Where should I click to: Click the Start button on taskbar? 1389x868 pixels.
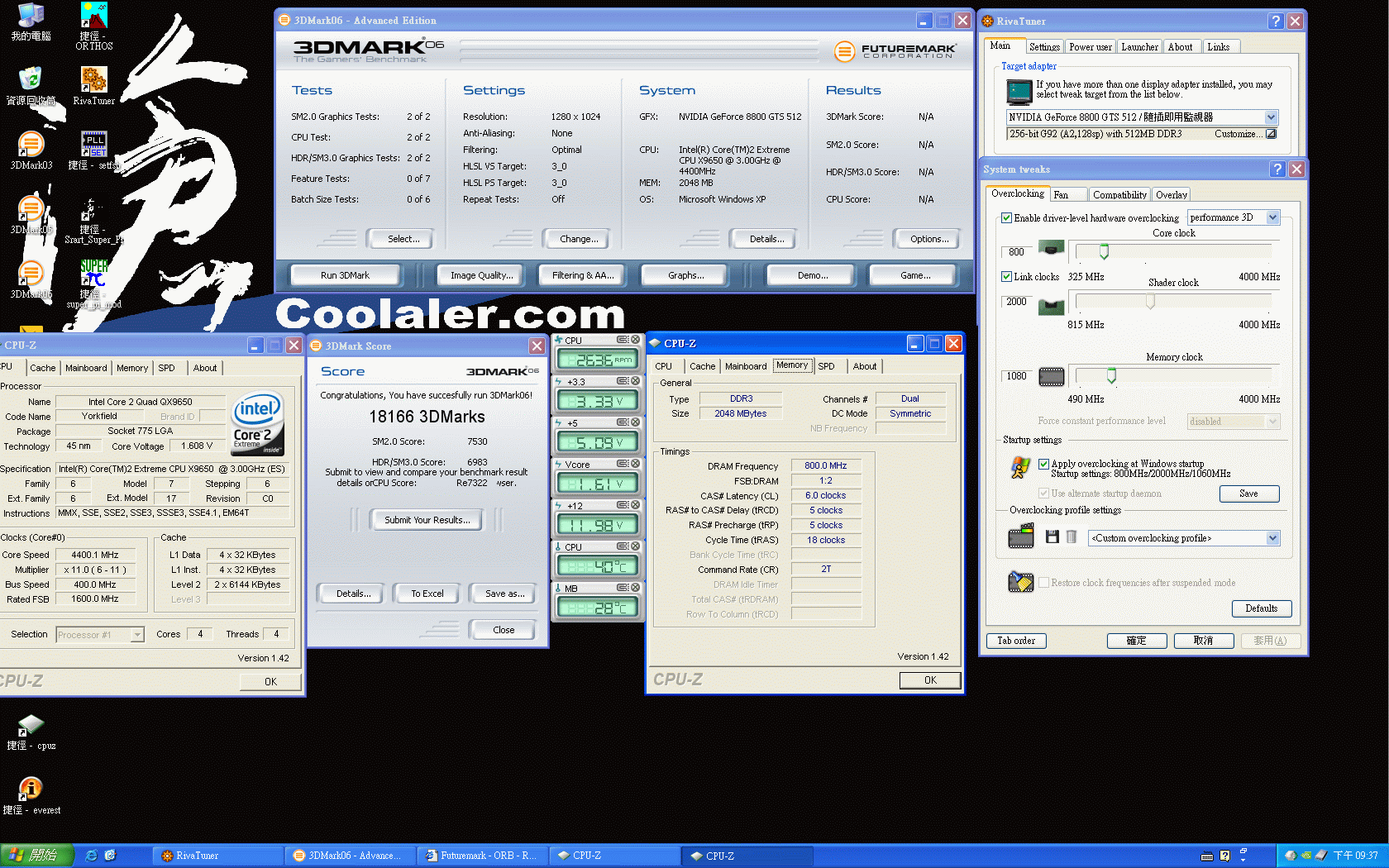pos(36,856)
